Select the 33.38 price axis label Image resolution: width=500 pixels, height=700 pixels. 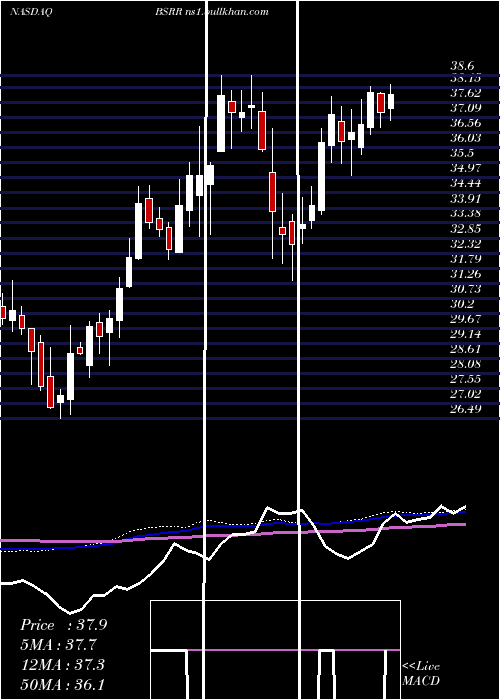(x=466, y=213)
